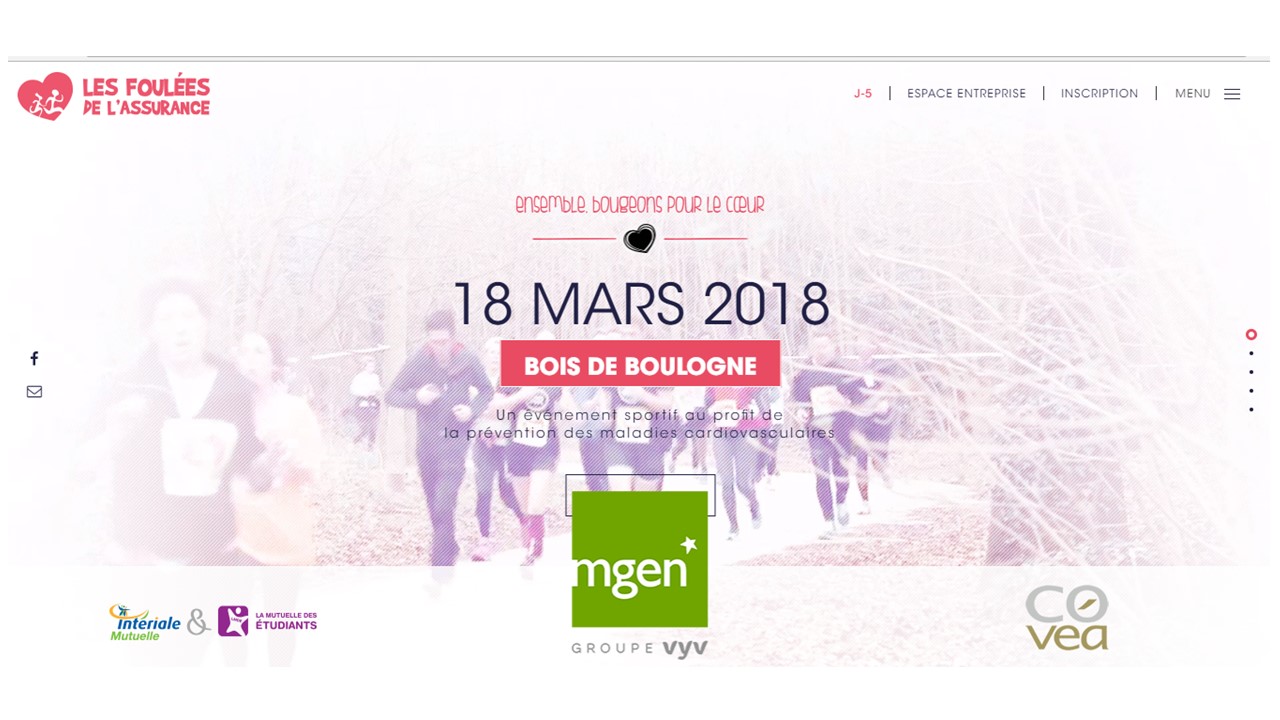This screenshot has height=720, width=1280.
Task: Open the Espace Entreprise menu item
Action: click(x=966, y=94)
